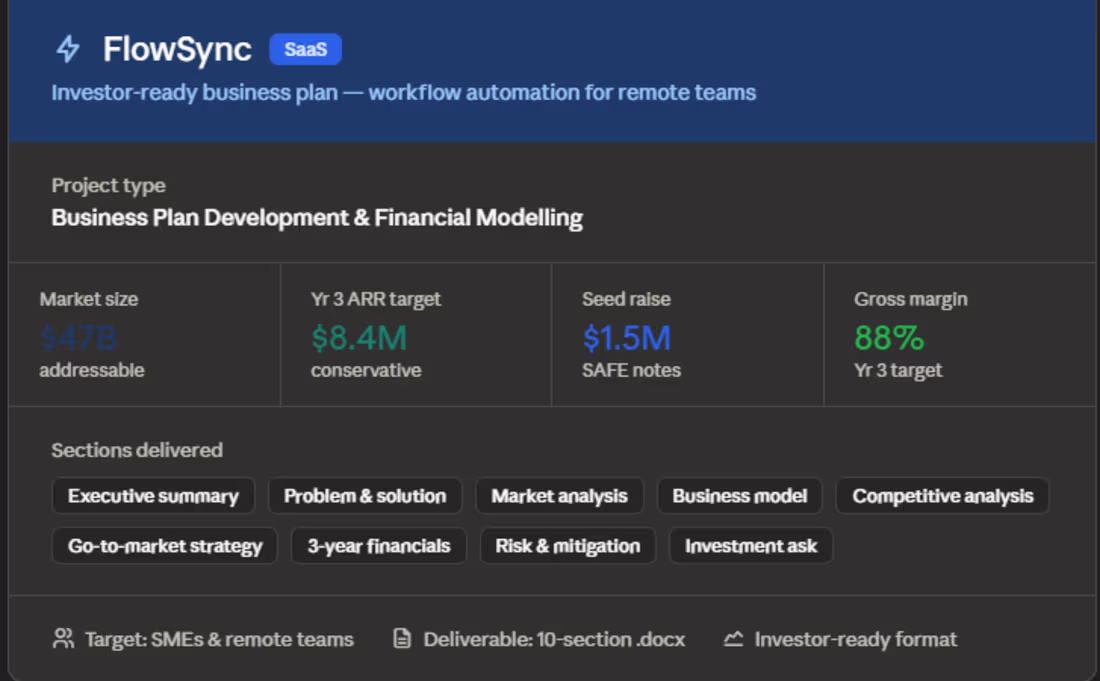Click the Deliverable: 10-section .docx text
The width and height of the screenshot is (1100, 681).
(554, 639)
